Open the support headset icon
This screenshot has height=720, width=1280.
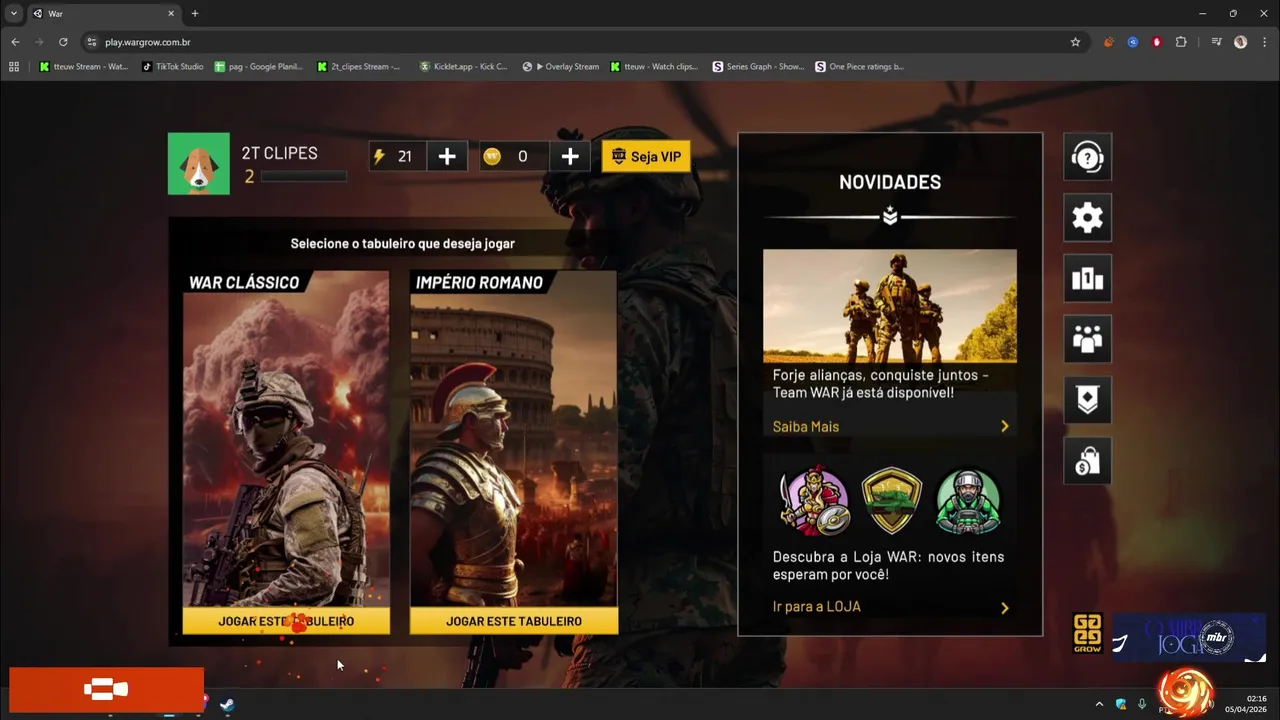pyautogui.click(x=1087, y=157)
